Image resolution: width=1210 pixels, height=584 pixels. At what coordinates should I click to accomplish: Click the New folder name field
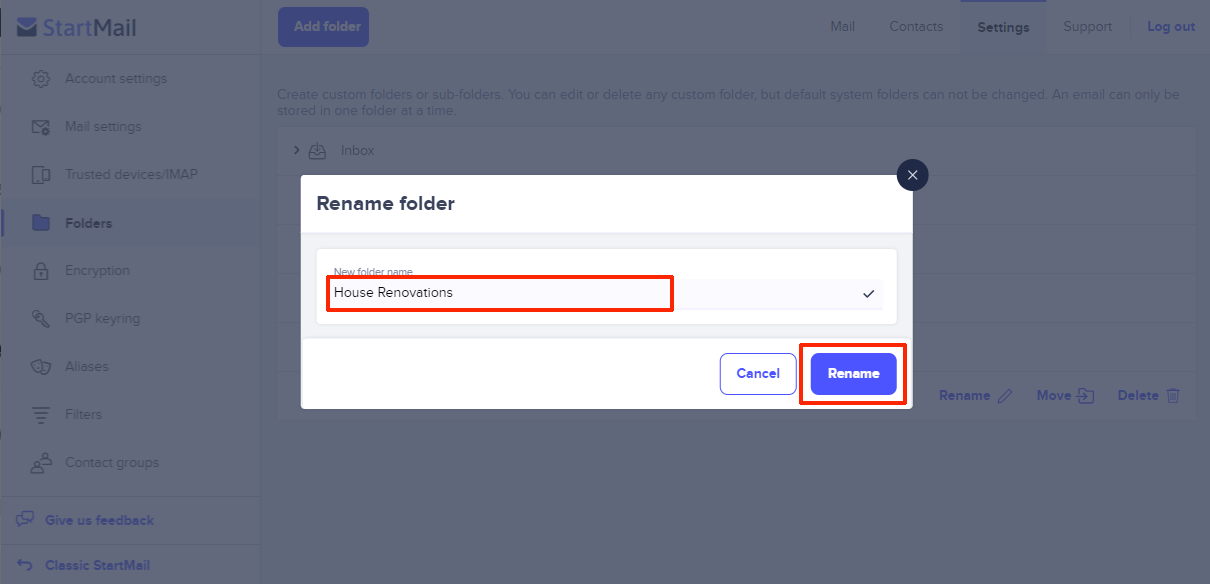pyautogui.click(x=500, y=293)
